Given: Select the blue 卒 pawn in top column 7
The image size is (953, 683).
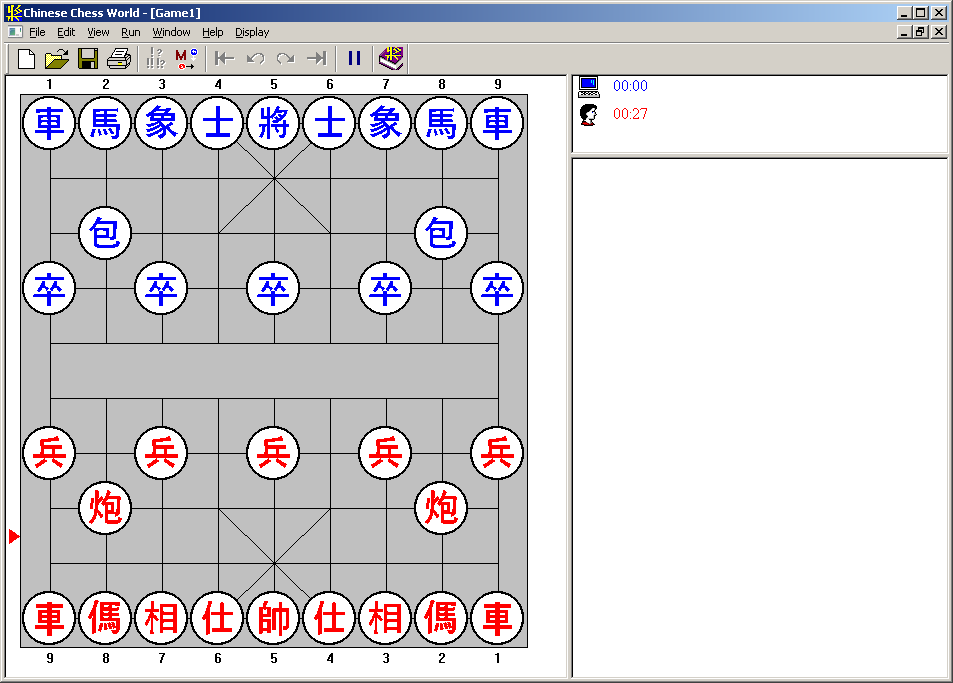Looking at the screenshot, I should pos(385,288).
